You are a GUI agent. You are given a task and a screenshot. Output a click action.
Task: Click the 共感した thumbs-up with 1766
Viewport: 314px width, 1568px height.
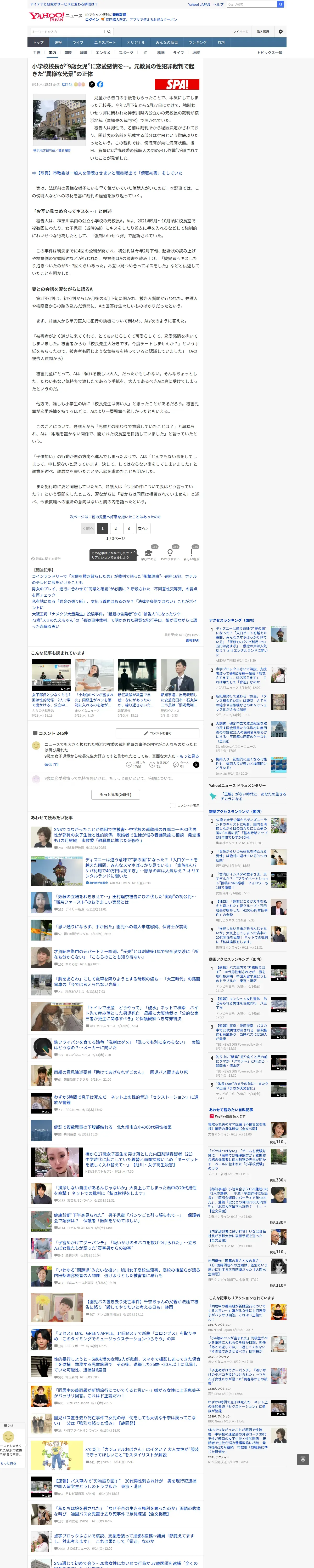coord(135,764)
